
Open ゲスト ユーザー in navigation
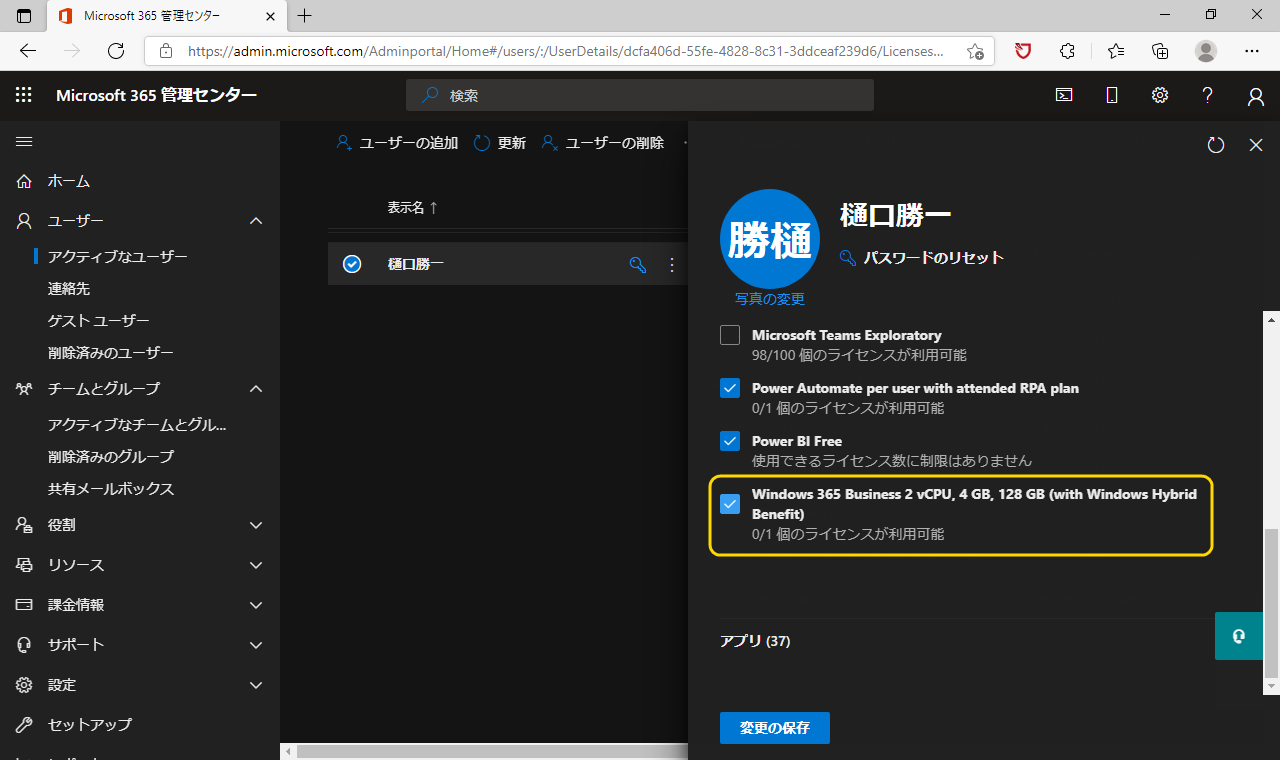click(x=99, y=321)
